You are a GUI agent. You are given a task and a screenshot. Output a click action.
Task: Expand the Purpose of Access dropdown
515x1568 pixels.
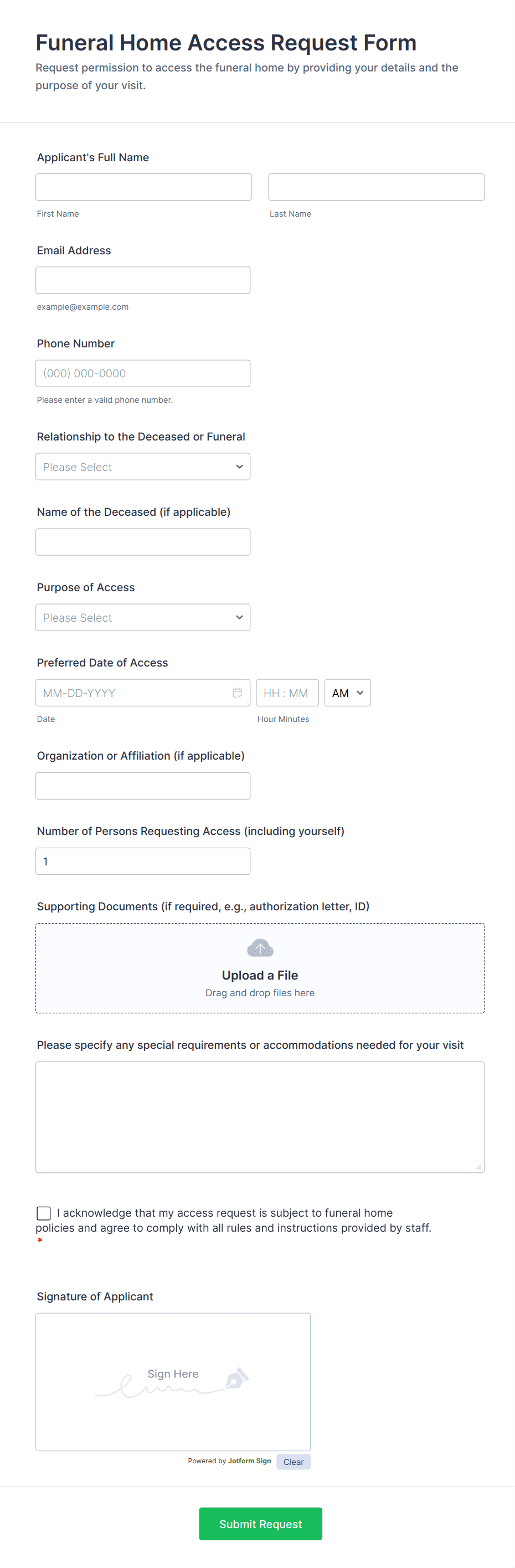(143, 617)
